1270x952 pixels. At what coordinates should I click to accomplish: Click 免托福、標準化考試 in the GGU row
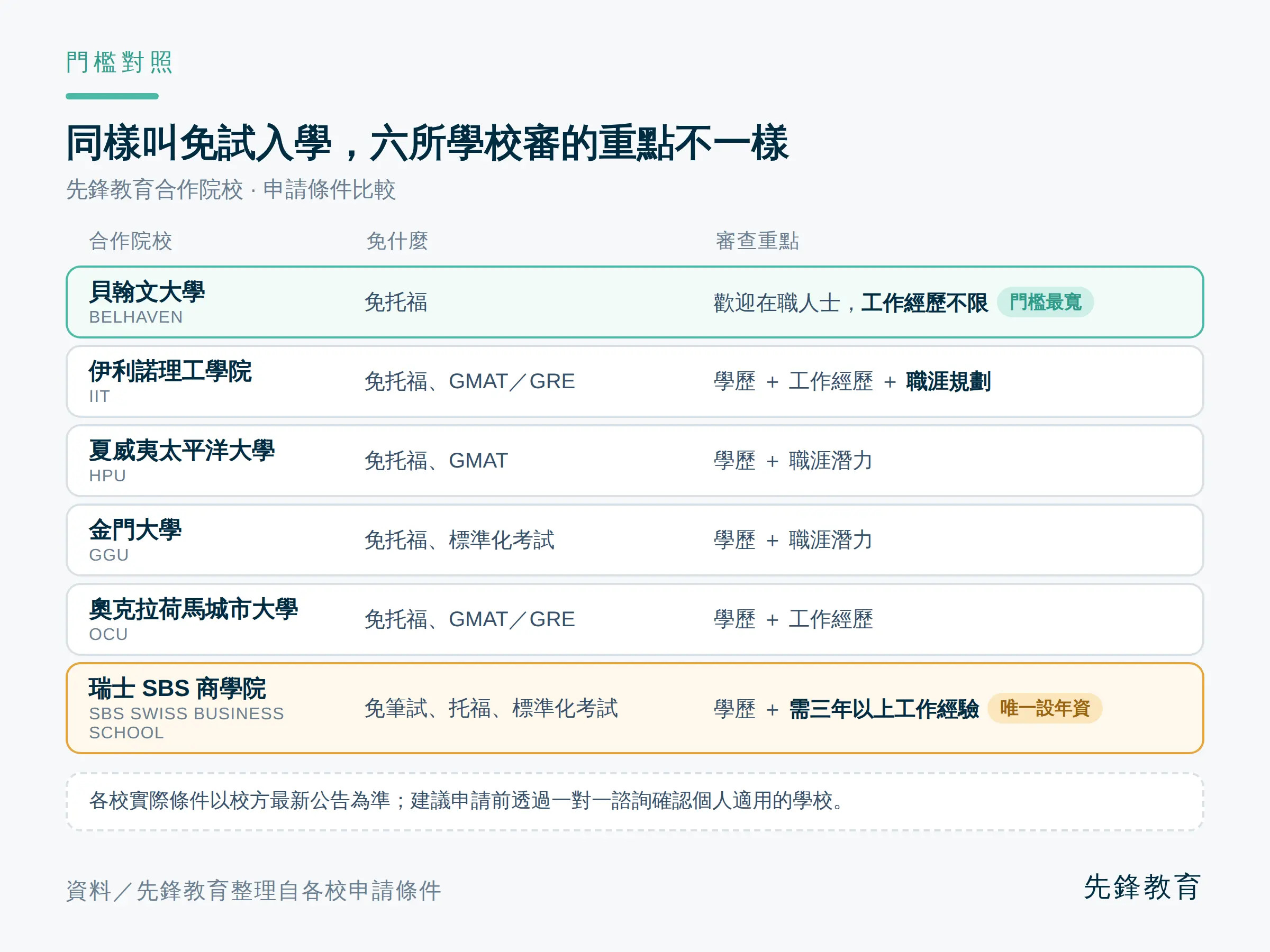point(460,540)
